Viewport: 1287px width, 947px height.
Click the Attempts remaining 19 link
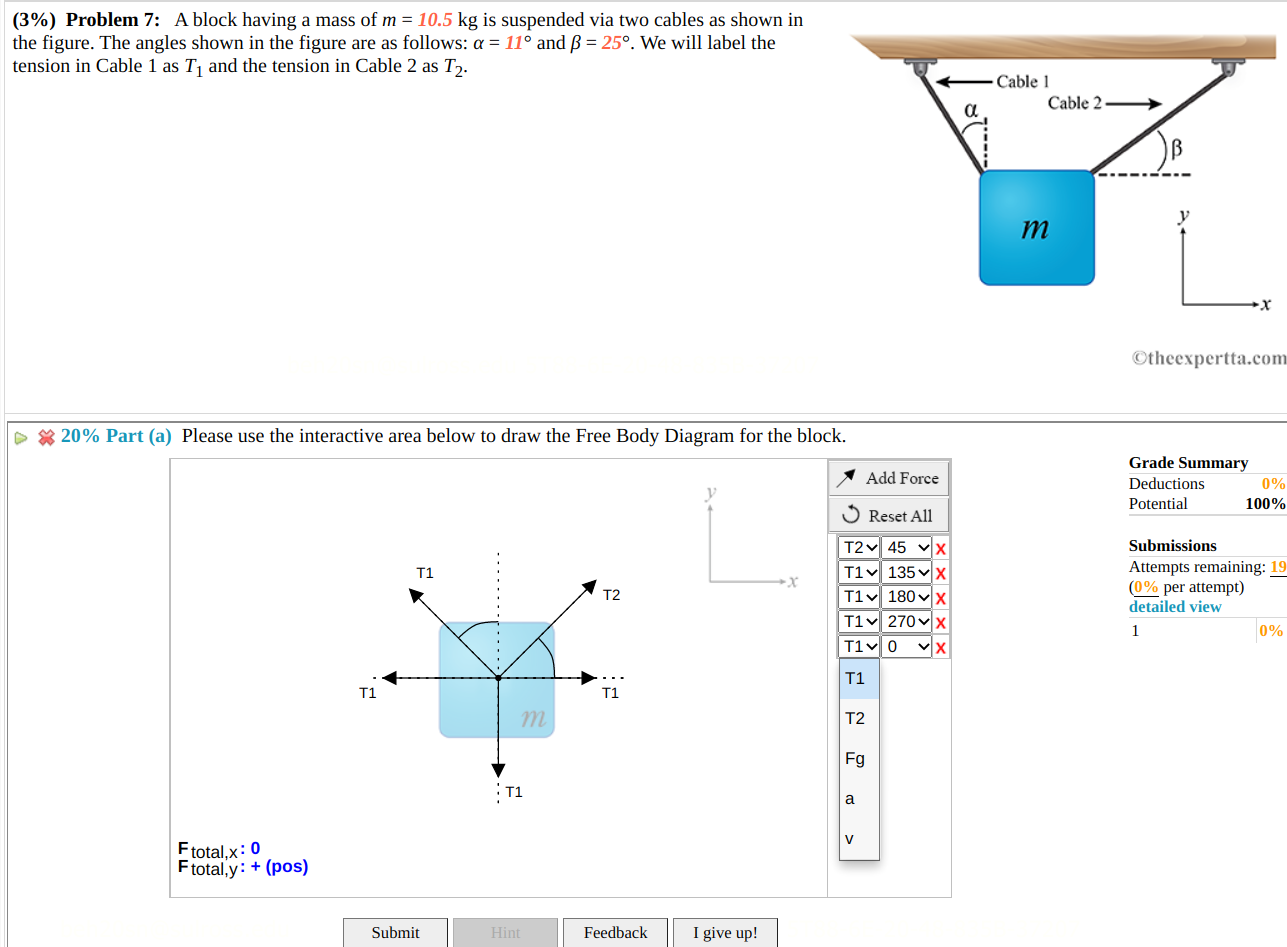coord(1279,567)
